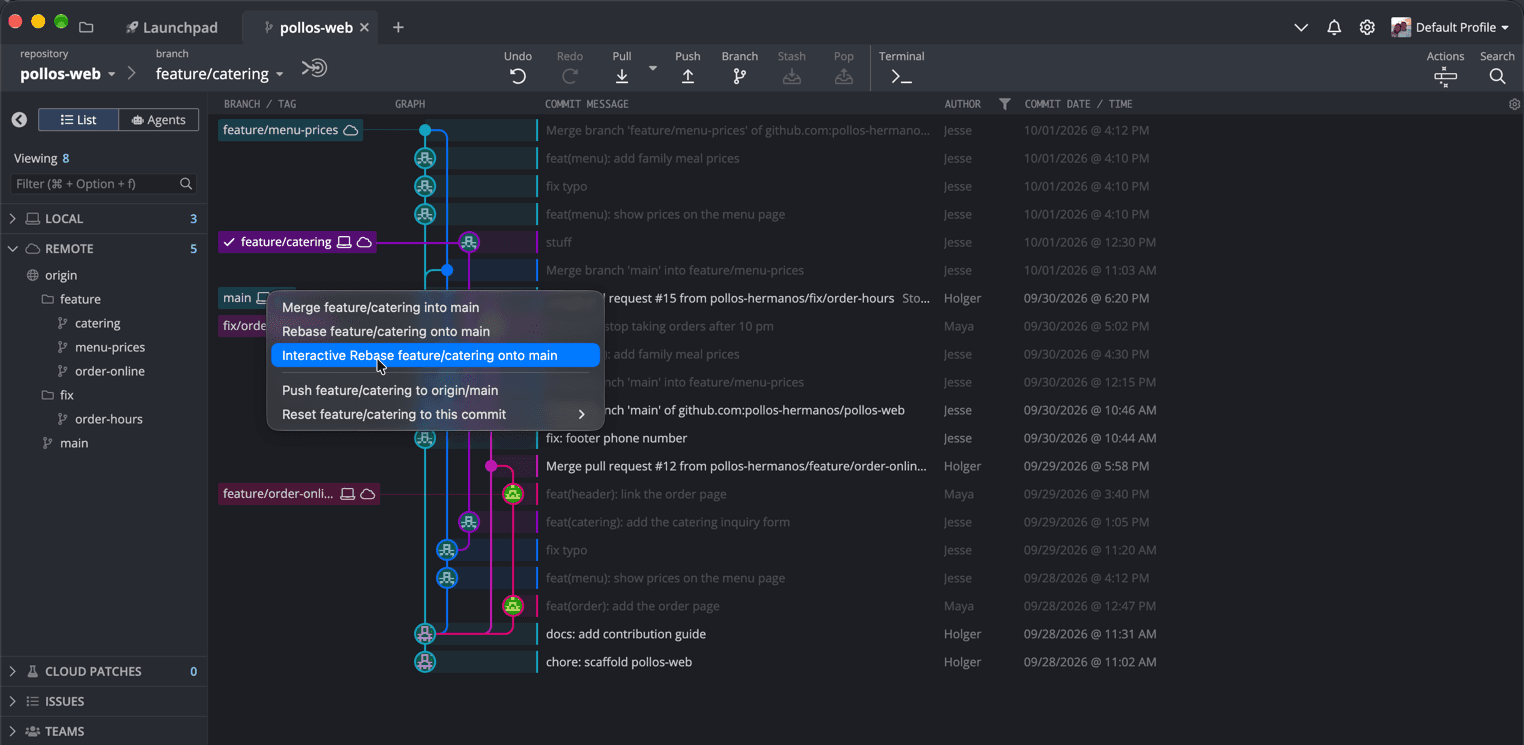Image resolution: width=1524 pixels, height=745 pixels.
Task: Switch left panel to List view
Action: [x=78, y=120]
